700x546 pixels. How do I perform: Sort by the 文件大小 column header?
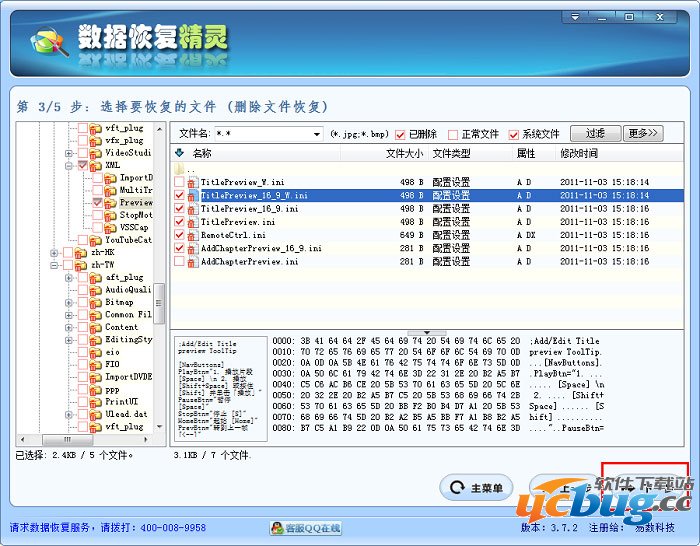click(384, 153)
